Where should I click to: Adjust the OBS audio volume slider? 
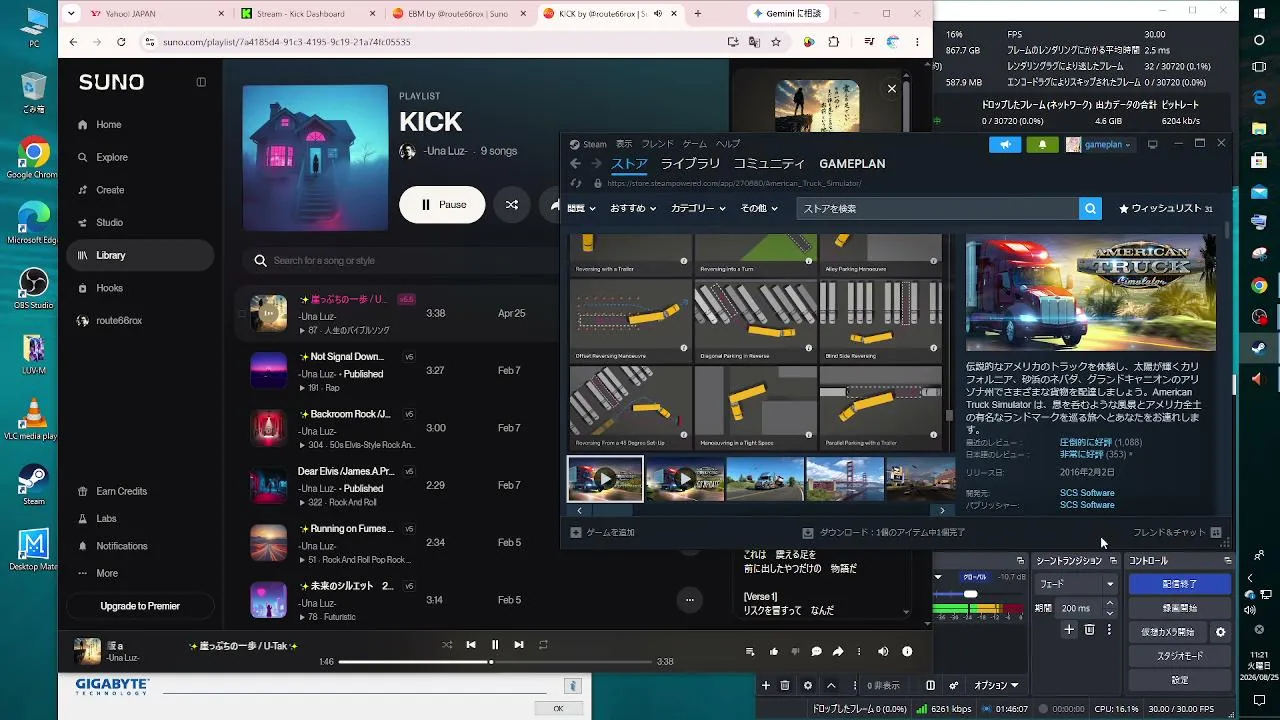[x=969, y=594]
